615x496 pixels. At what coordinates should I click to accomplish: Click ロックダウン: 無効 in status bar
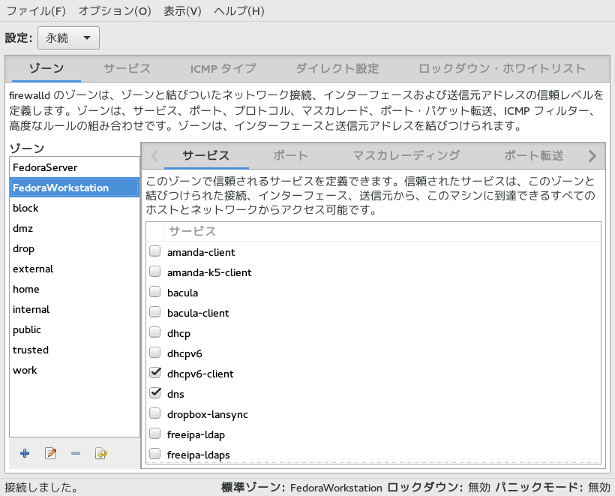(x=439, y=487)
